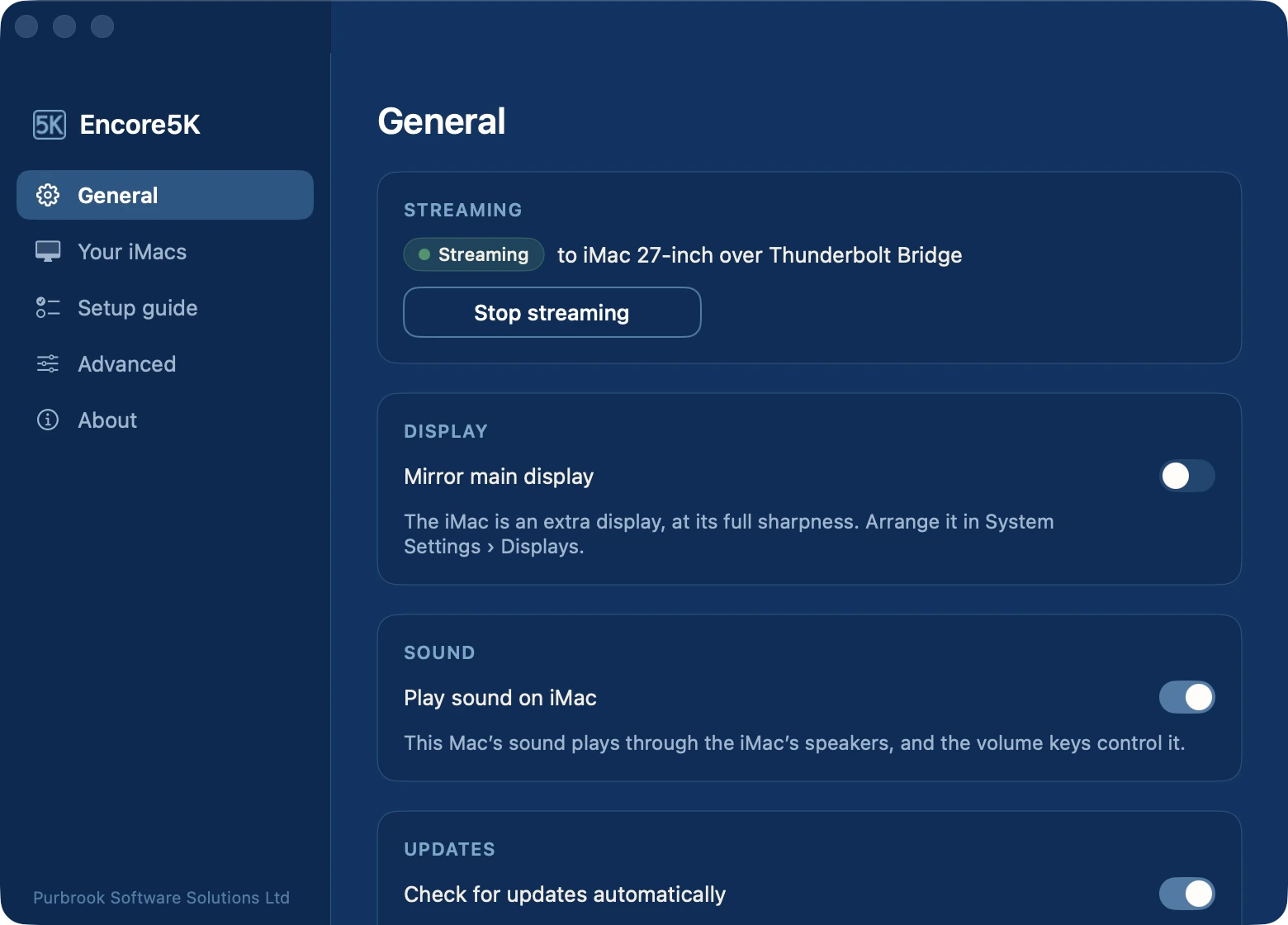Click the DISPLAY section header
This screenshot has height=925, width=1288.
click(446, 431)
